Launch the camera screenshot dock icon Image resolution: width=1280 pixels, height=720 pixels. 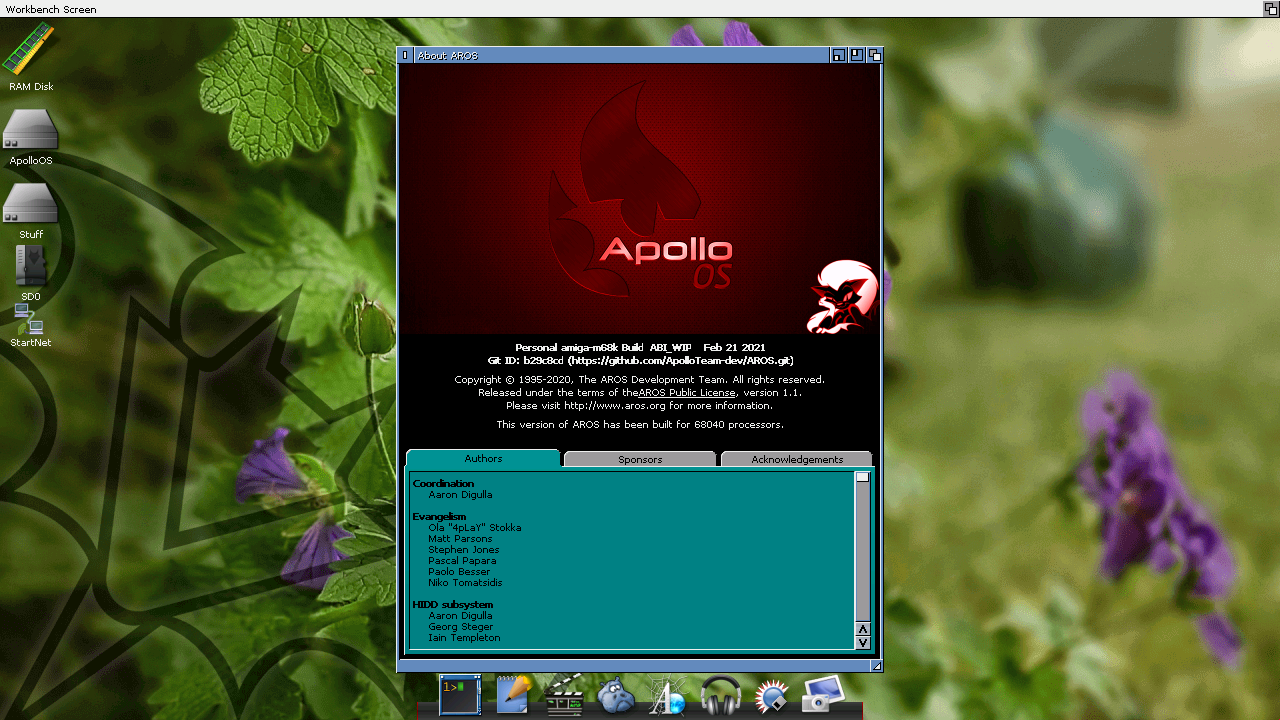pyautogui.click(x=822, y=695)
